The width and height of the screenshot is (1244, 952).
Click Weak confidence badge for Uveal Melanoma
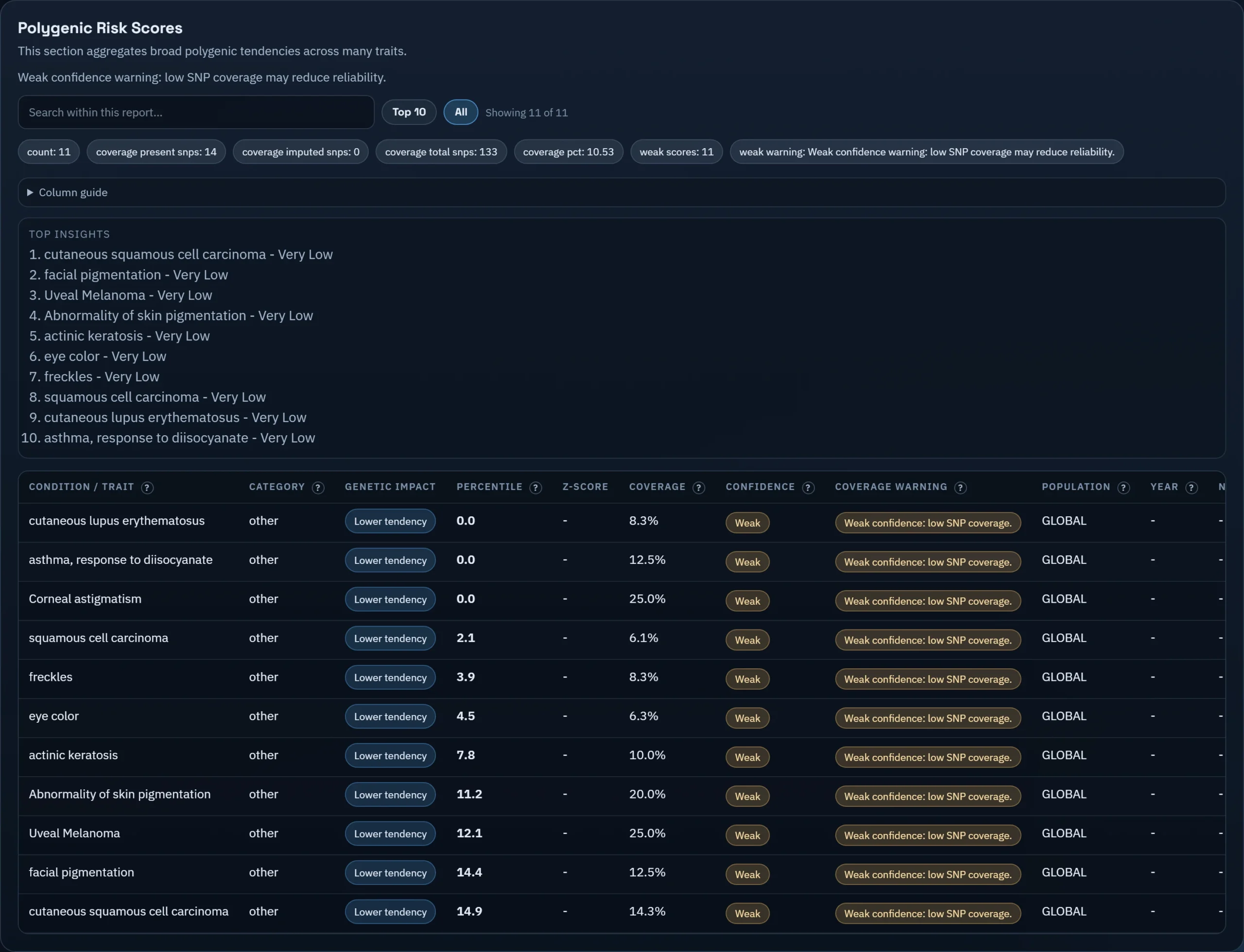[x=747, y=835]
